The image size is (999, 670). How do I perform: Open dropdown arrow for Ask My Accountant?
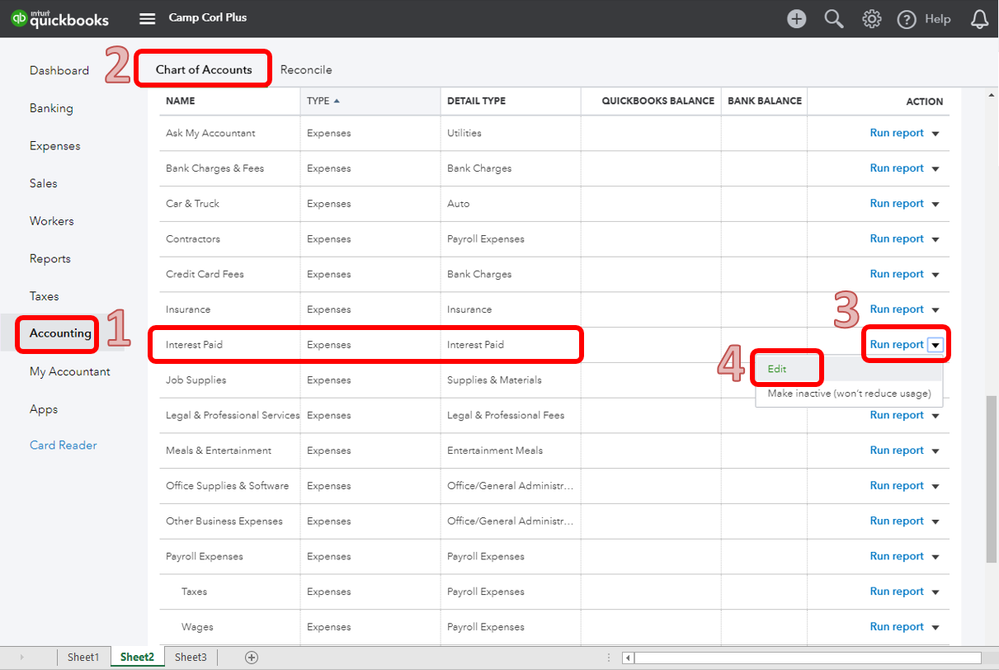click(935, 134)
